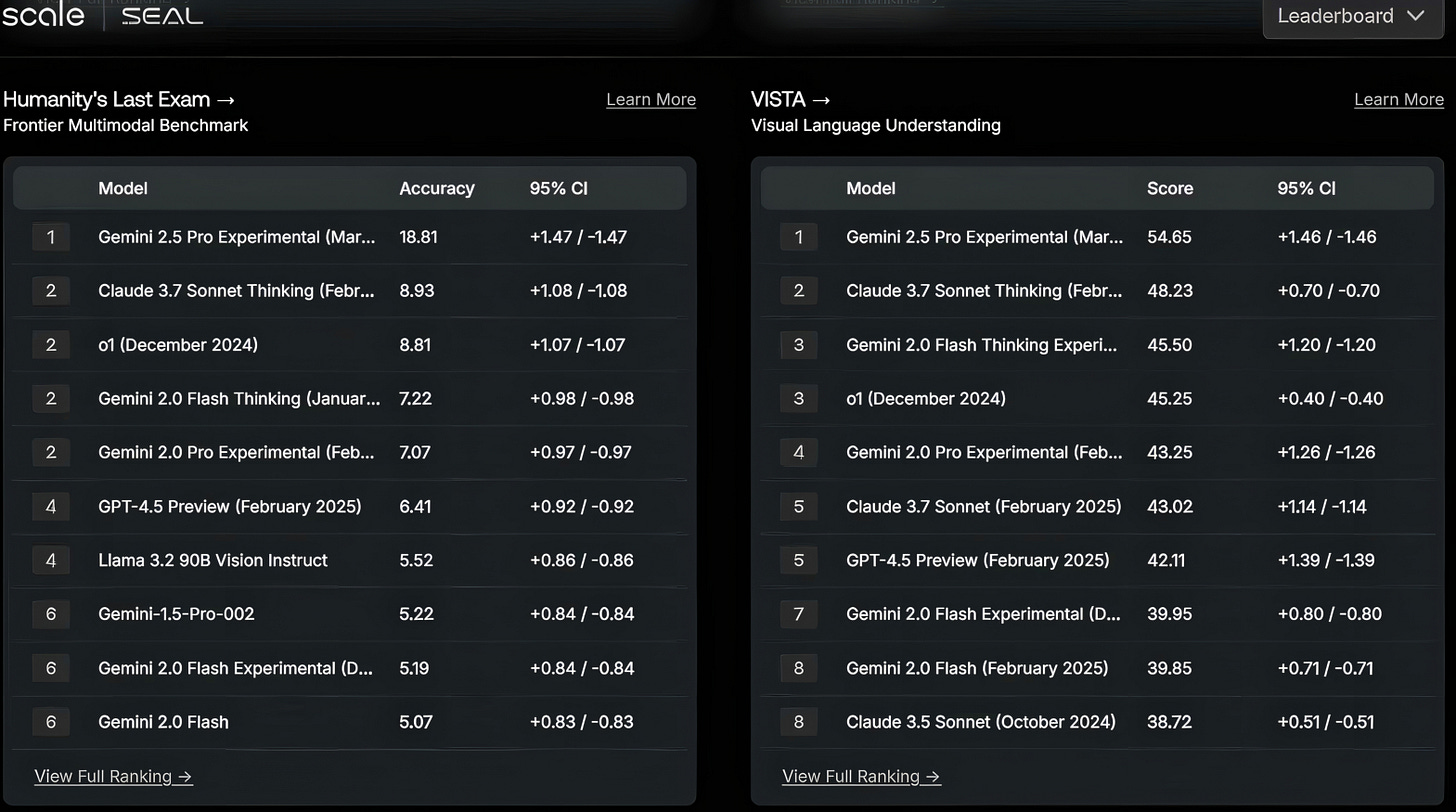Select Gemini 2.0 Flash Experimental row with 39.95
The image size is (1456, 812).
tap(1098, 614)
